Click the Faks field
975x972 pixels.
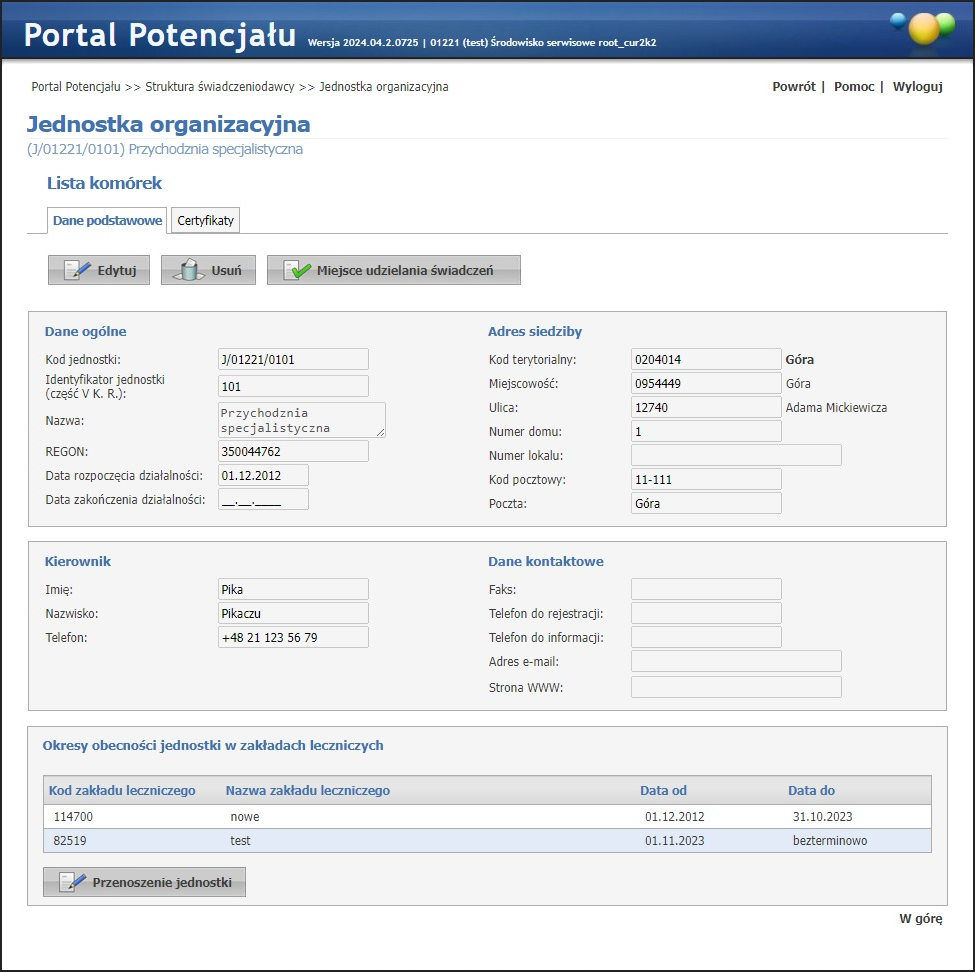coord(706,590)
